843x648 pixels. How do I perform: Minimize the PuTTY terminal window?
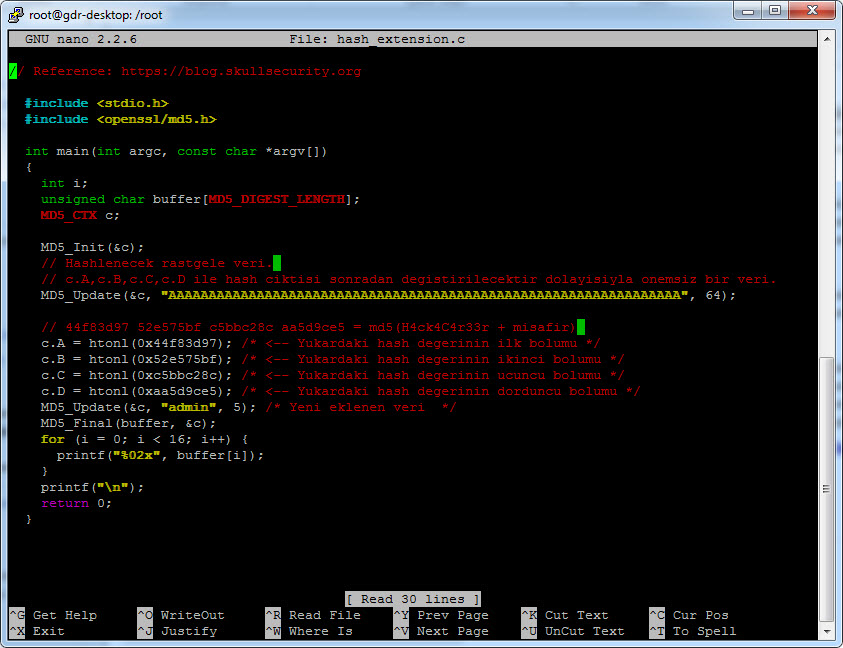click(x=749, y=10)
